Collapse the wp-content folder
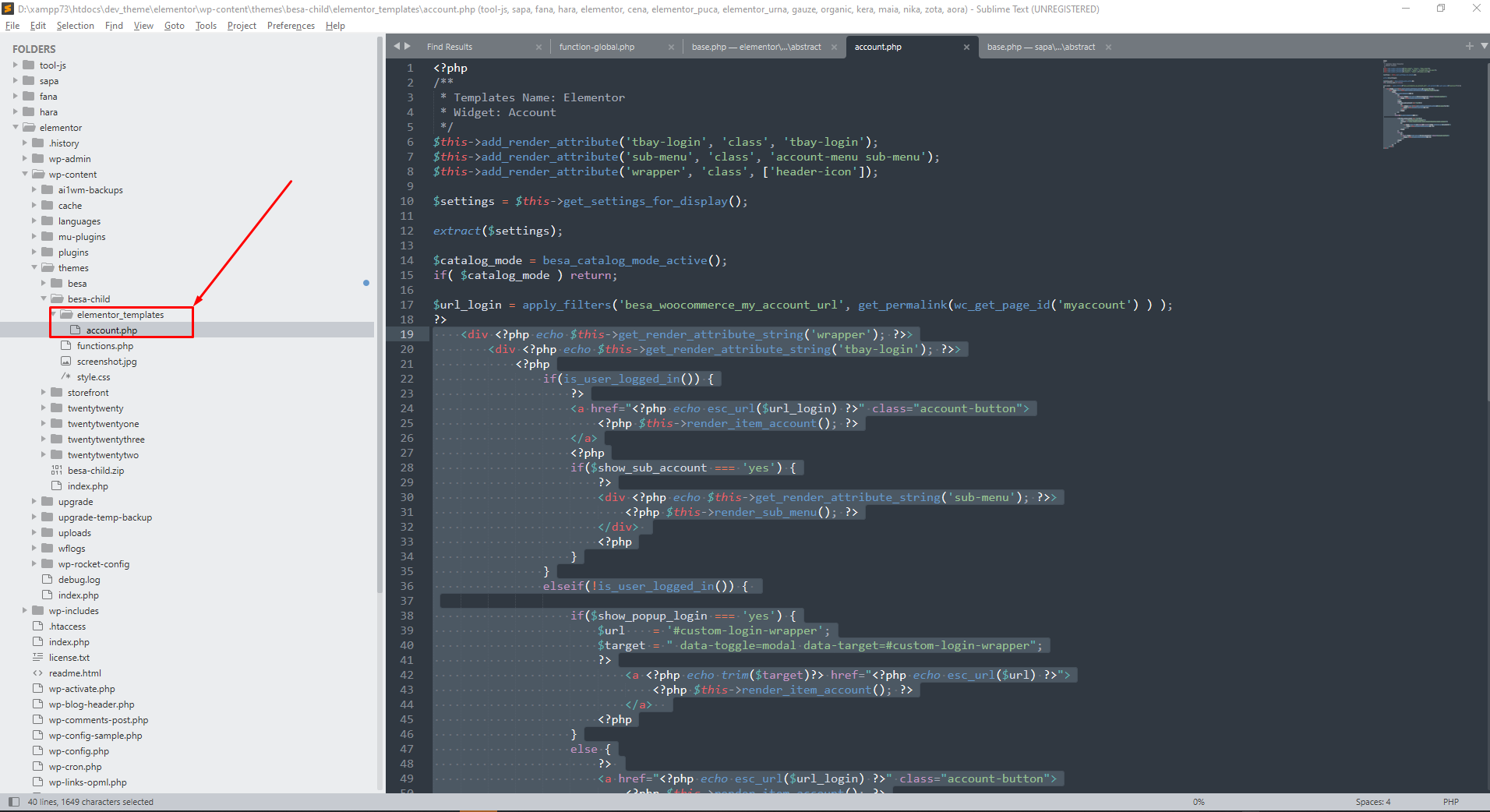 [x=24, y=174]
